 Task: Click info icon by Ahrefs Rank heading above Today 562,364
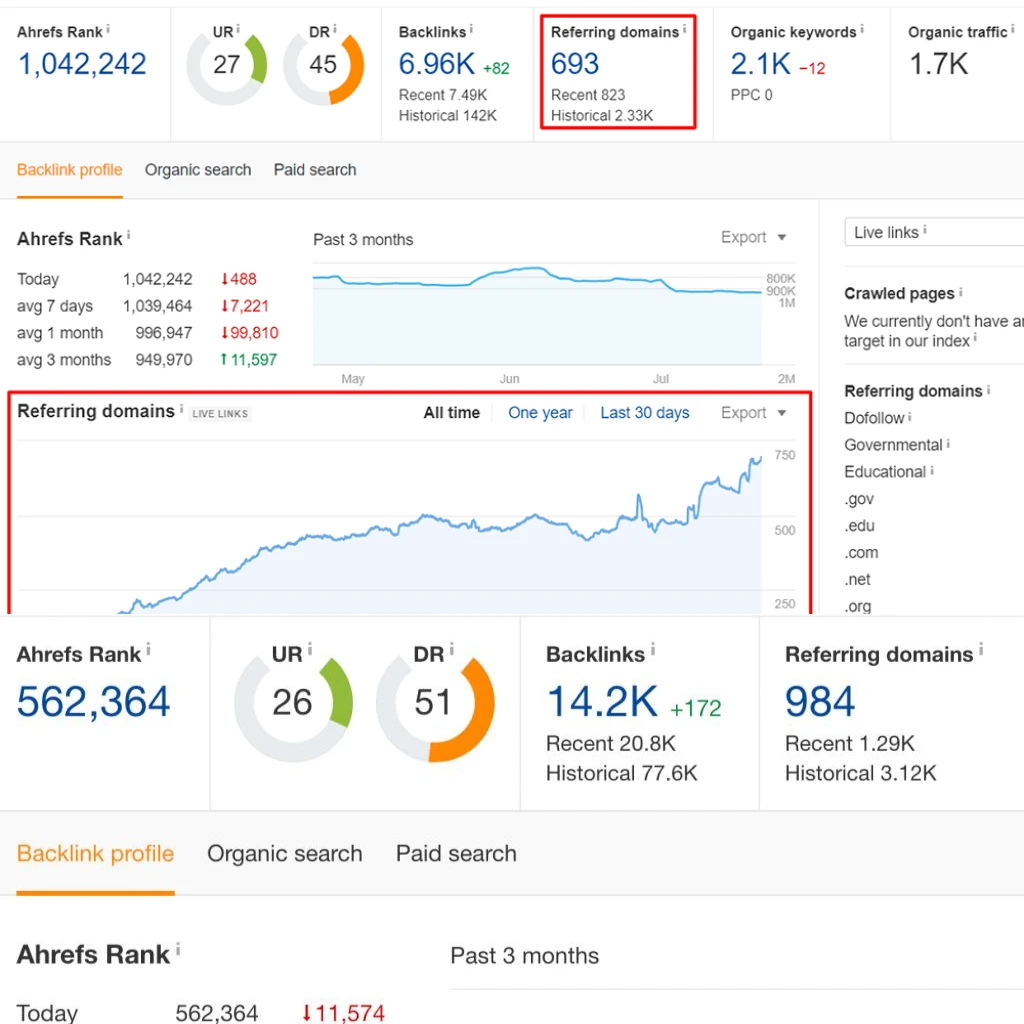coord(178,949)
